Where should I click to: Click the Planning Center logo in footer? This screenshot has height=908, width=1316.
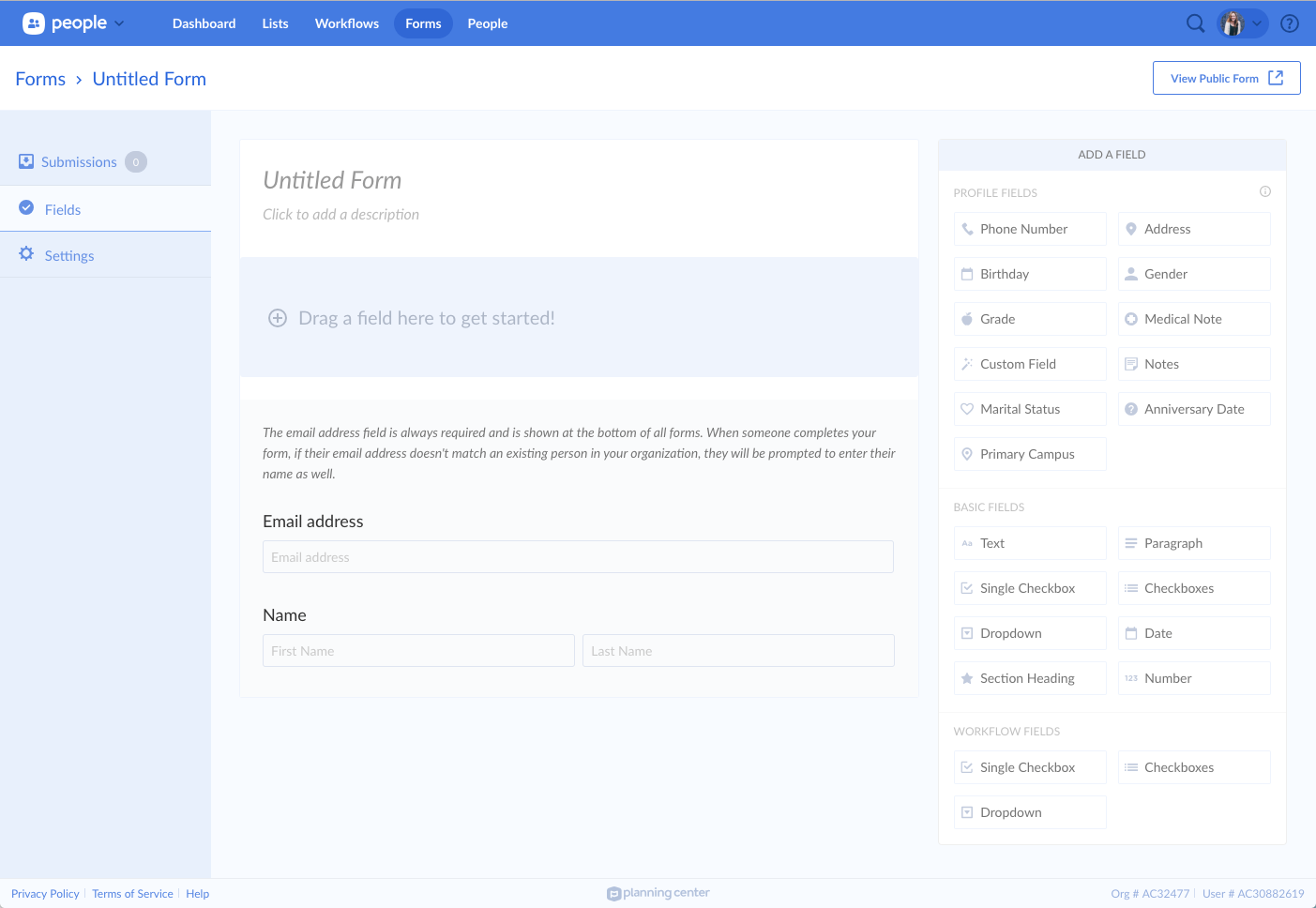click(x=658, y=893)
